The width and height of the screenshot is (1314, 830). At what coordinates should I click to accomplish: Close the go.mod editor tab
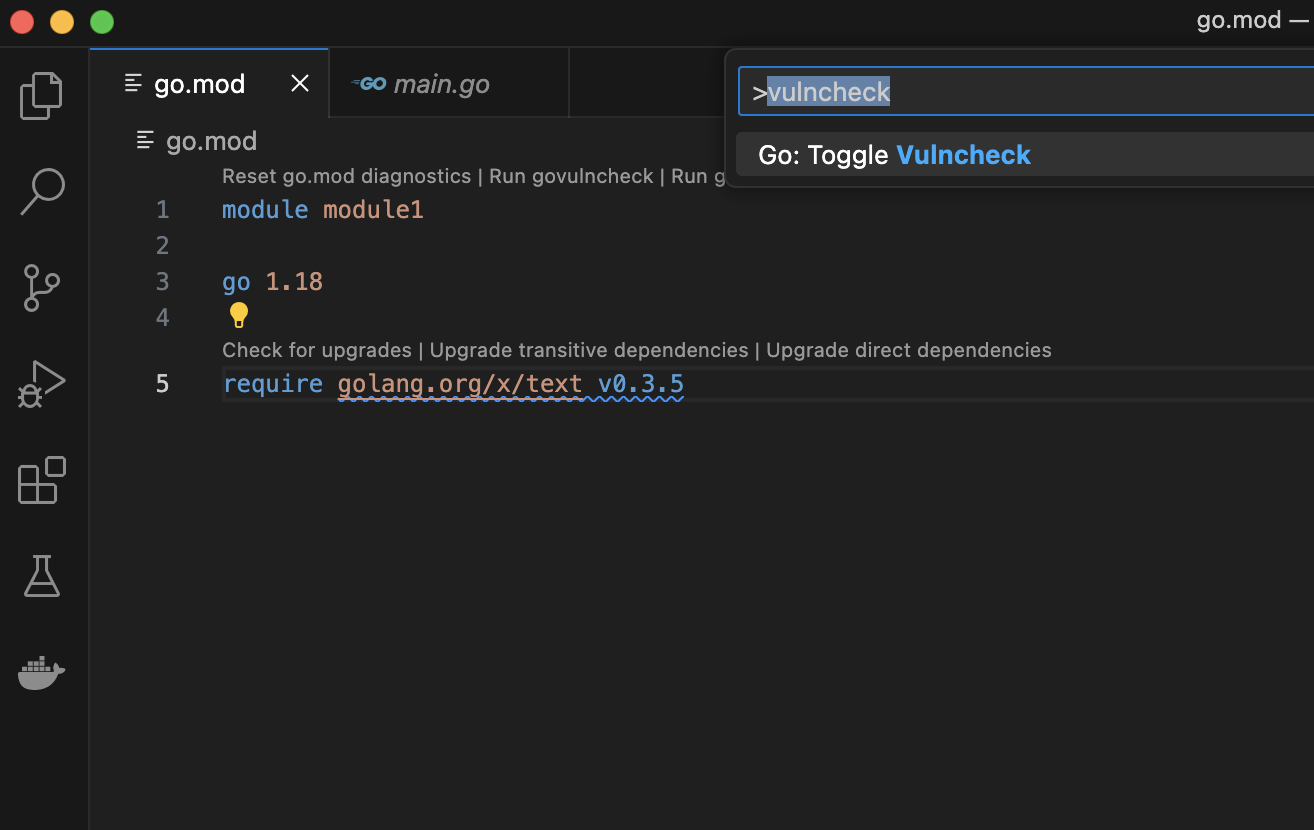coord(299,83)
